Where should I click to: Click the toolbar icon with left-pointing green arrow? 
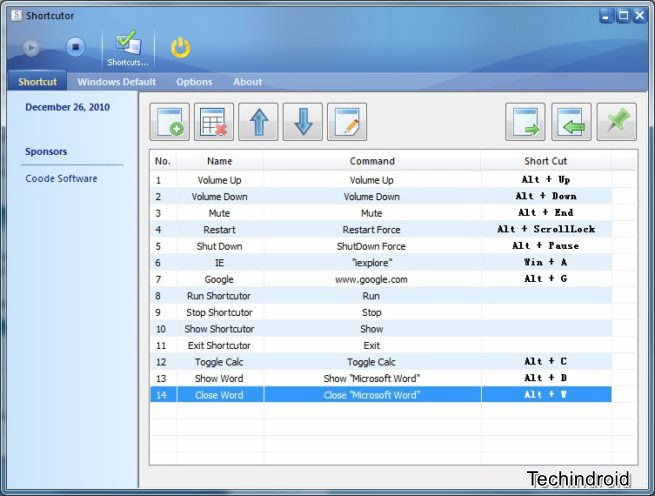571,122
